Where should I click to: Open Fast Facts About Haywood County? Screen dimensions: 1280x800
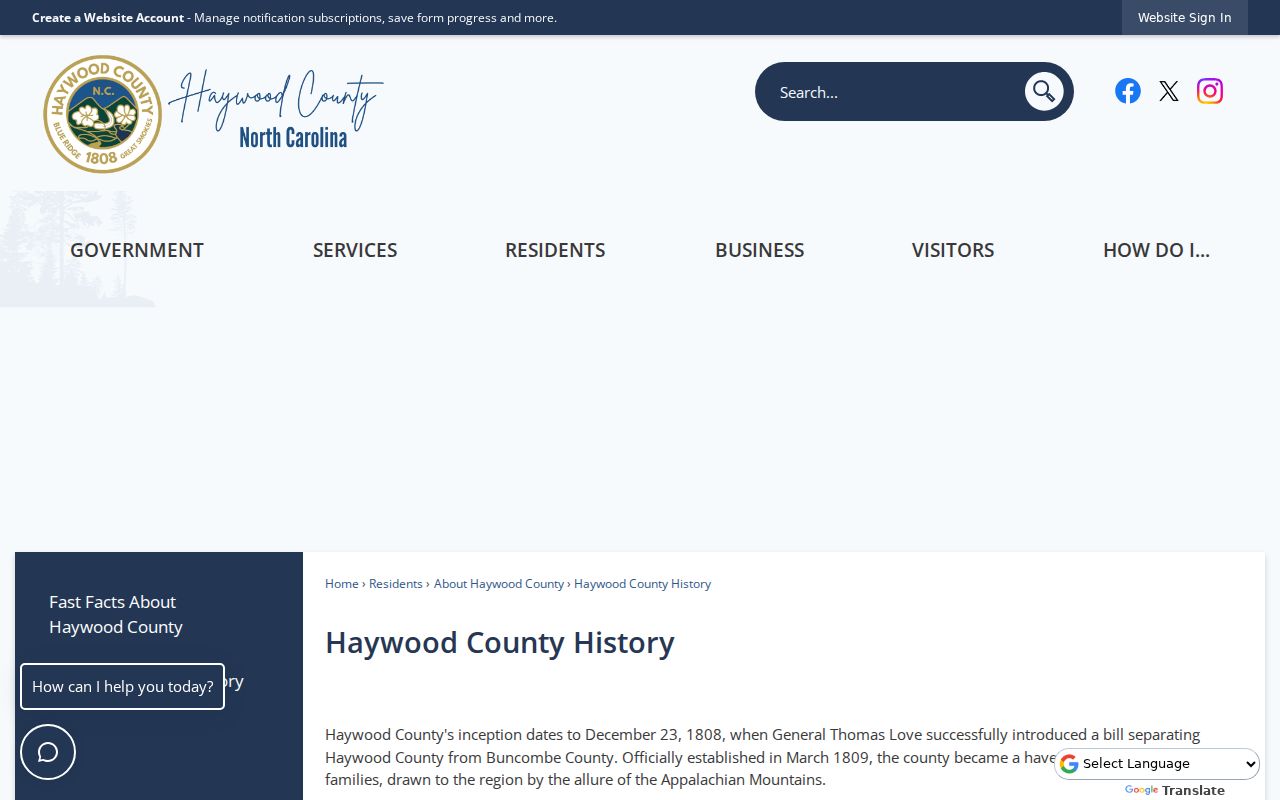pyautogui.click(x=116, y=614)
